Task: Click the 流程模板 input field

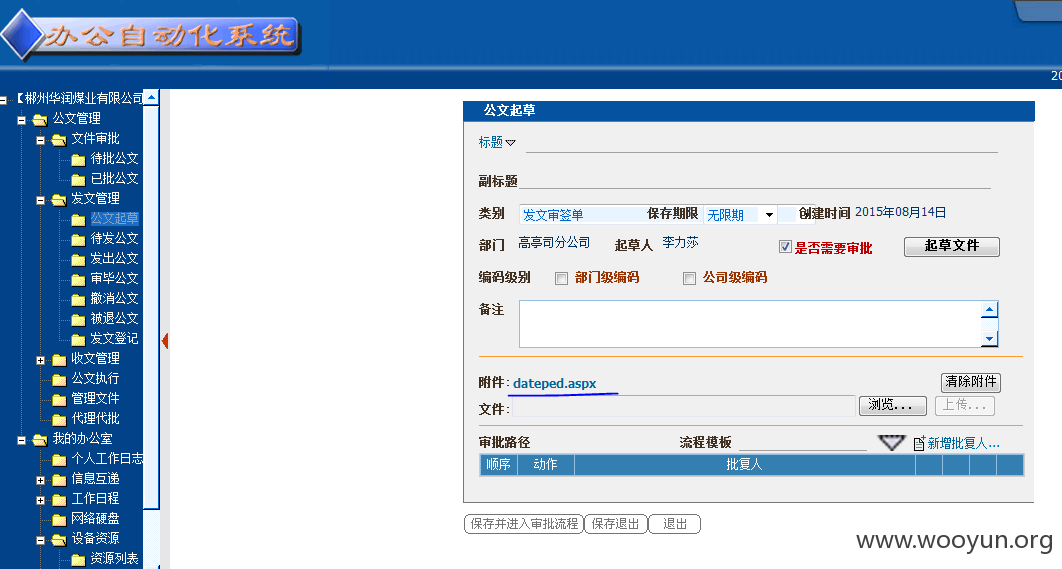Action: [x=803, y=442]
